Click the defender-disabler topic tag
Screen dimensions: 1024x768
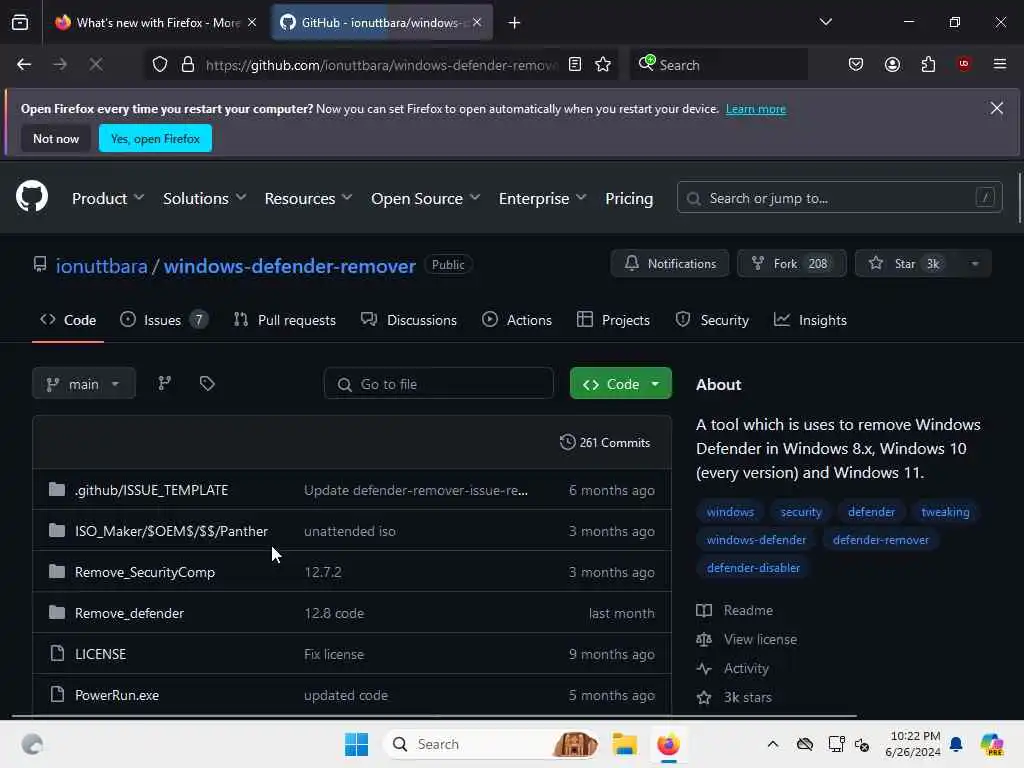(753, 568)
